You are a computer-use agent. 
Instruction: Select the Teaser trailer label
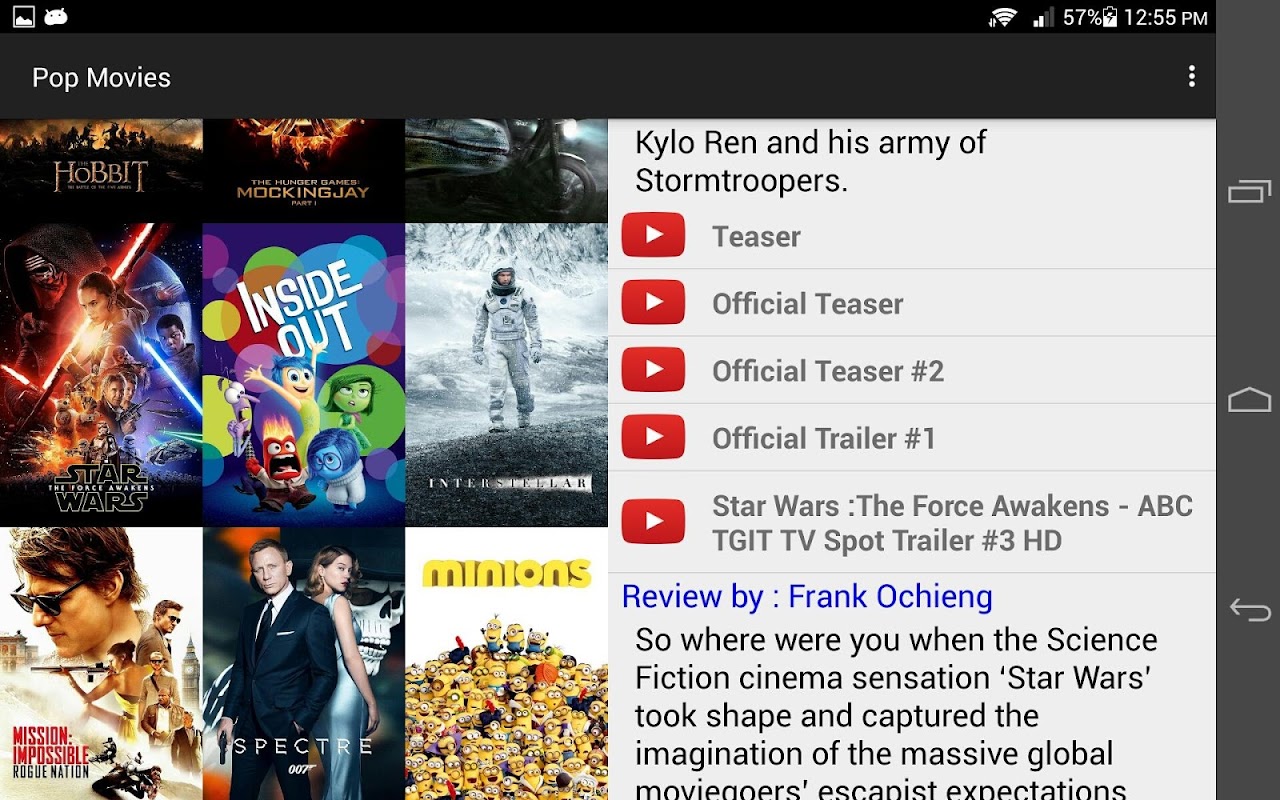tap(756, 237)
